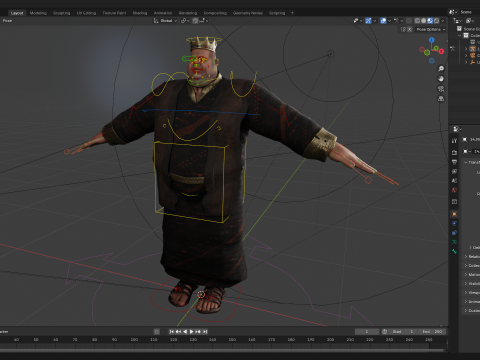Switch to wireframe viewport shading
This screenshot has width=480, height=360.
point(417,21)
